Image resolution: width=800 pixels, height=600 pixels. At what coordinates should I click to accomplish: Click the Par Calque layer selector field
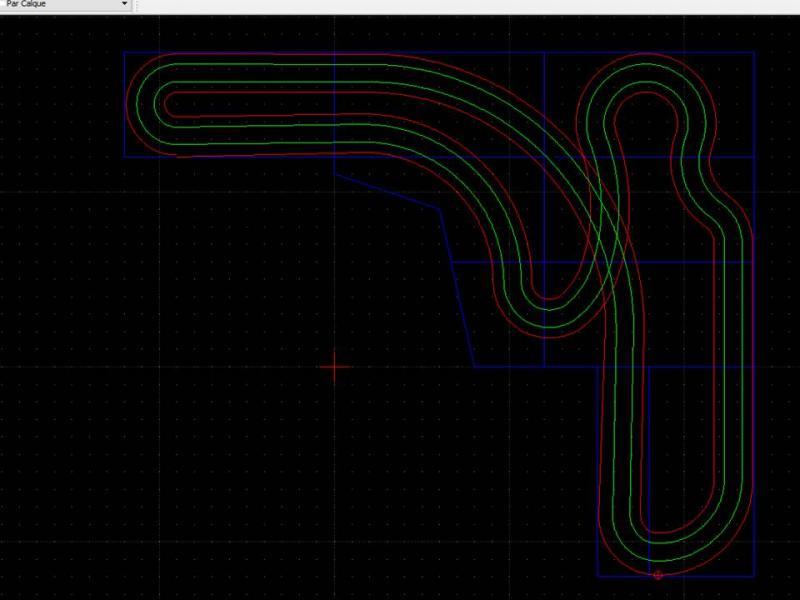pyautogui.click(x=60, y=5)
